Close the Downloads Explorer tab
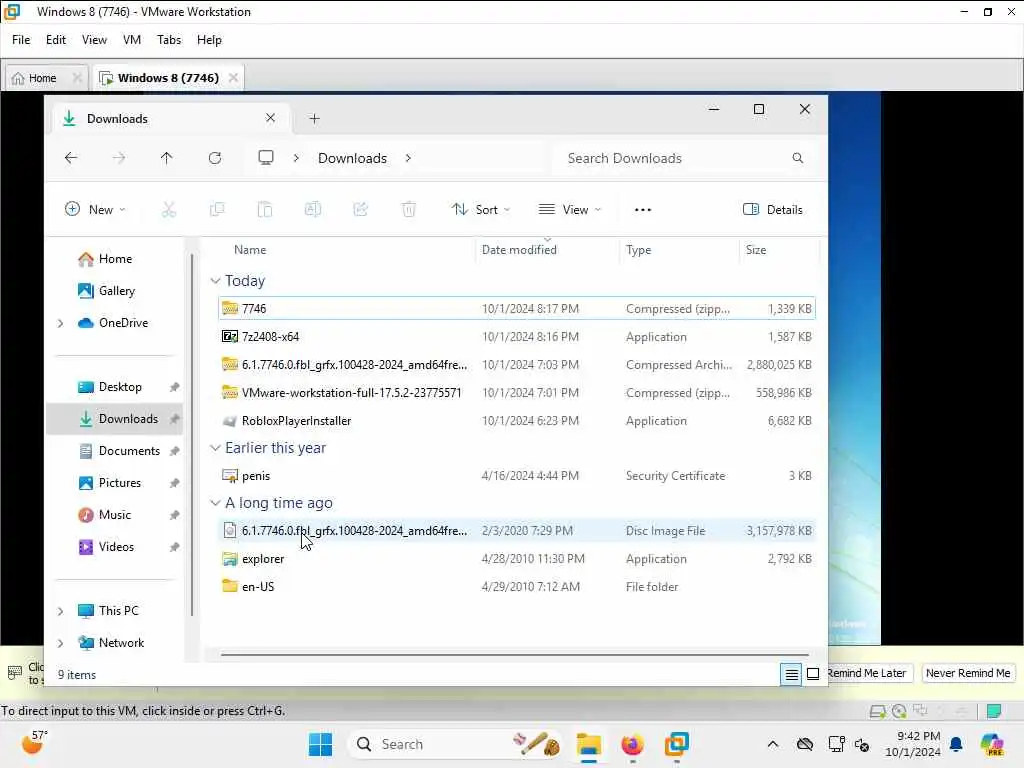 (x=270, y=118)
